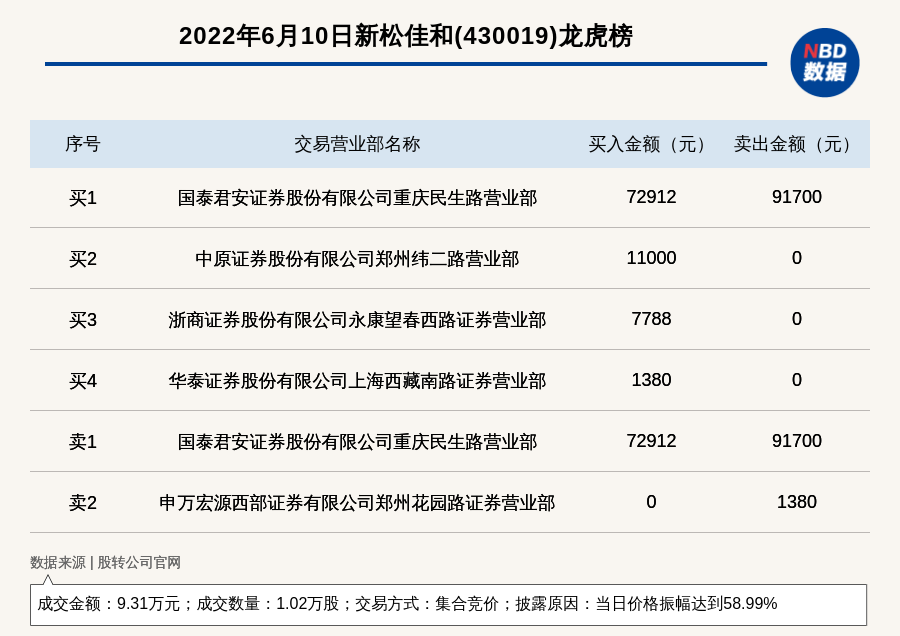Click 国泰君安证券重庆民生路营业部 in the 买1 row
Image resolution: width=900 pixels, height=636 pixels.
[357, 198]
